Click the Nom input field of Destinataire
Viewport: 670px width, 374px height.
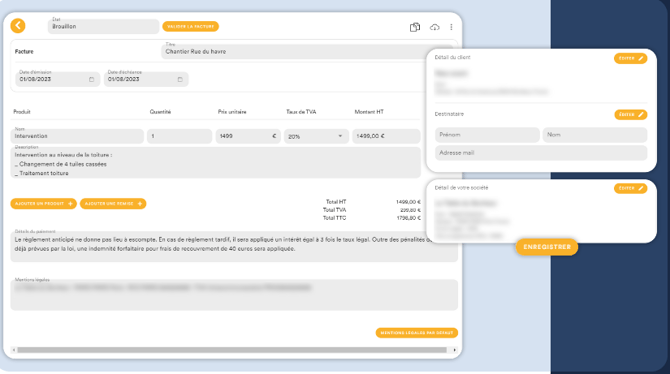click(x=595, y=135)
